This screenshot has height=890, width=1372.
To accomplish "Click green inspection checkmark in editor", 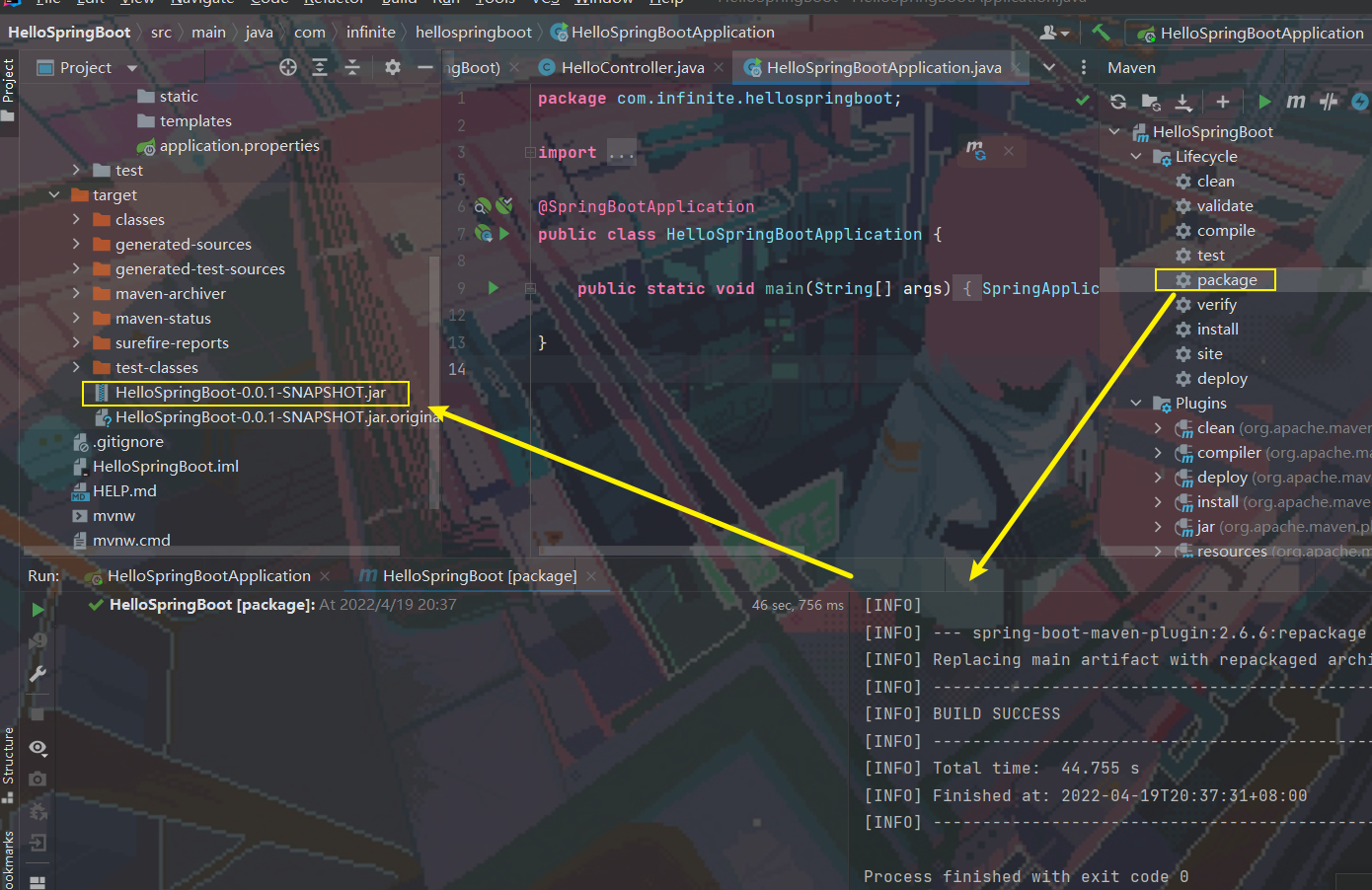I will click(x=1083, y=100).
